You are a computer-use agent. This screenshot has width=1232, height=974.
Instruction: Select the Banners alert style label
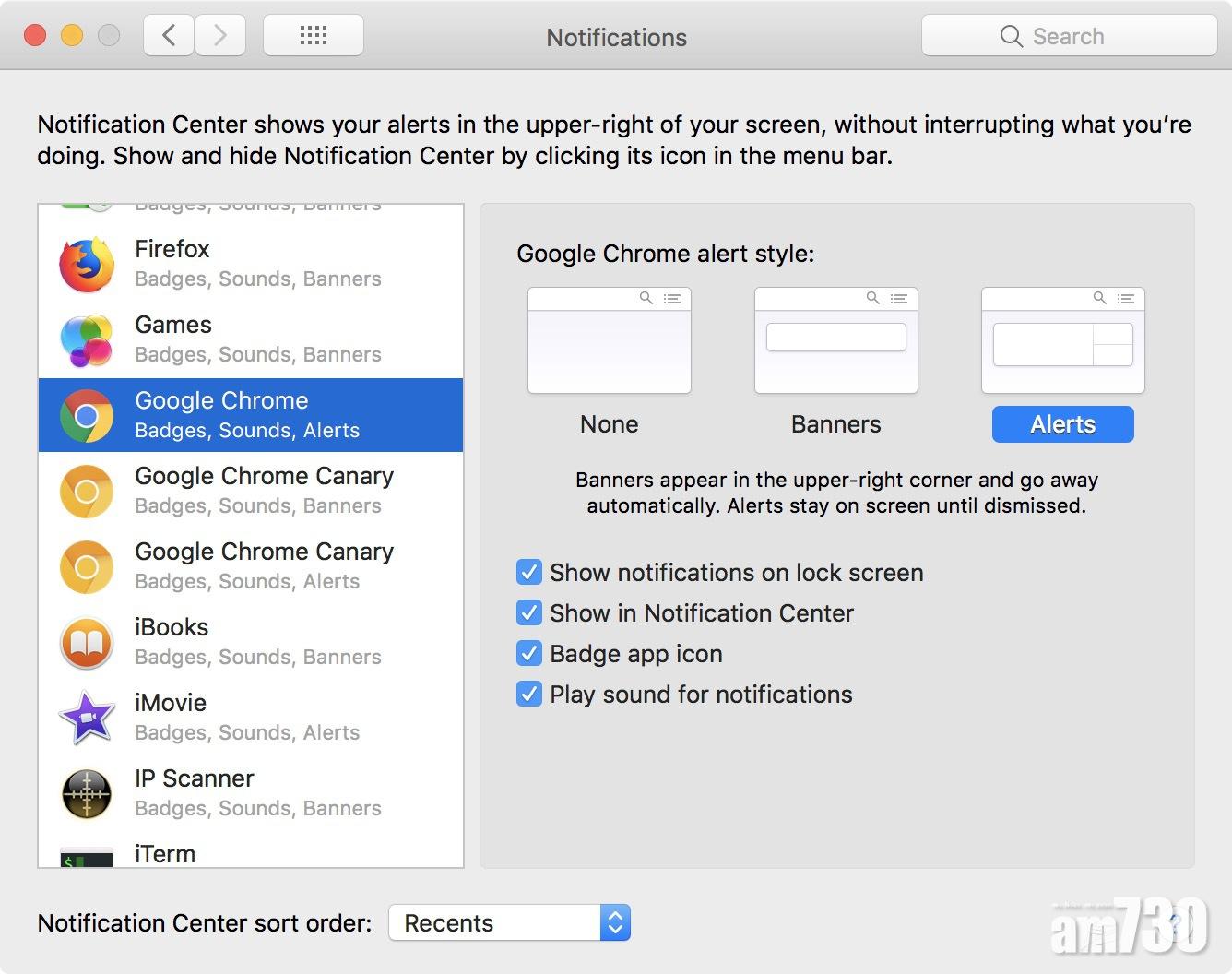tap(835, 424)
